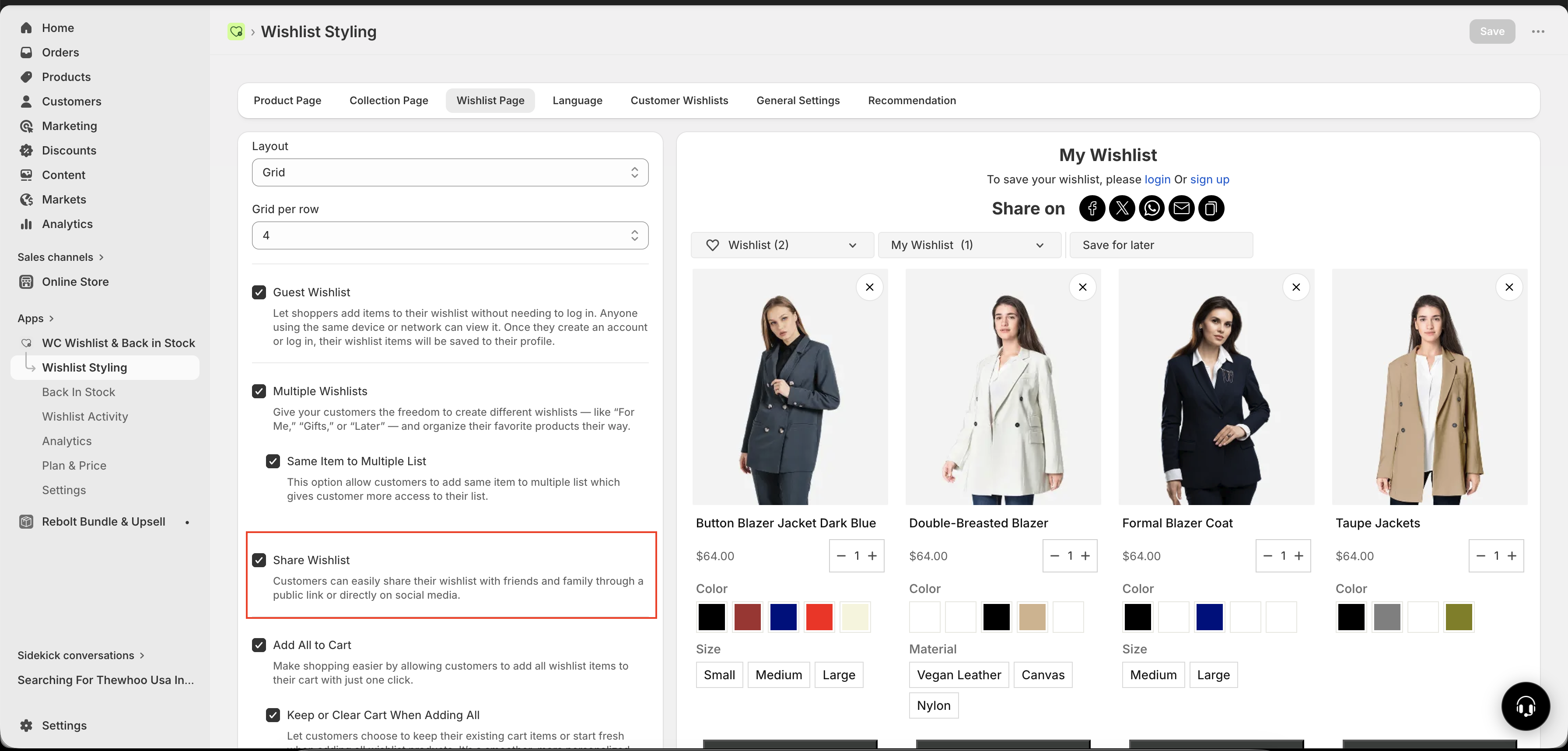The image size is (1568, 751).
Task: Increase quantity of Button Blazer Jacket Dark Blue
Action: [x=872, y=556]
